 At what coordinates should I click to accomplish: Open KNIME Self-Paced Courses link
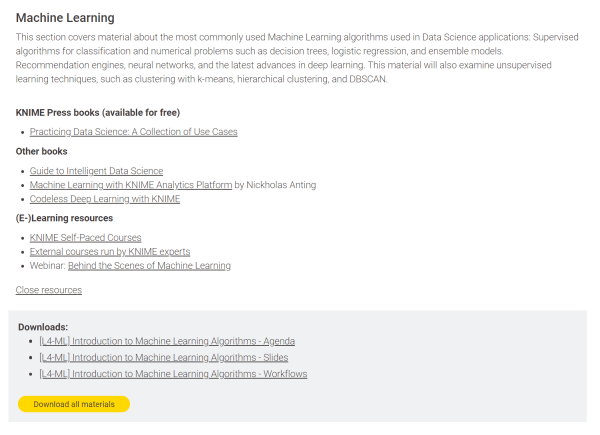click(x=85, y=238)
